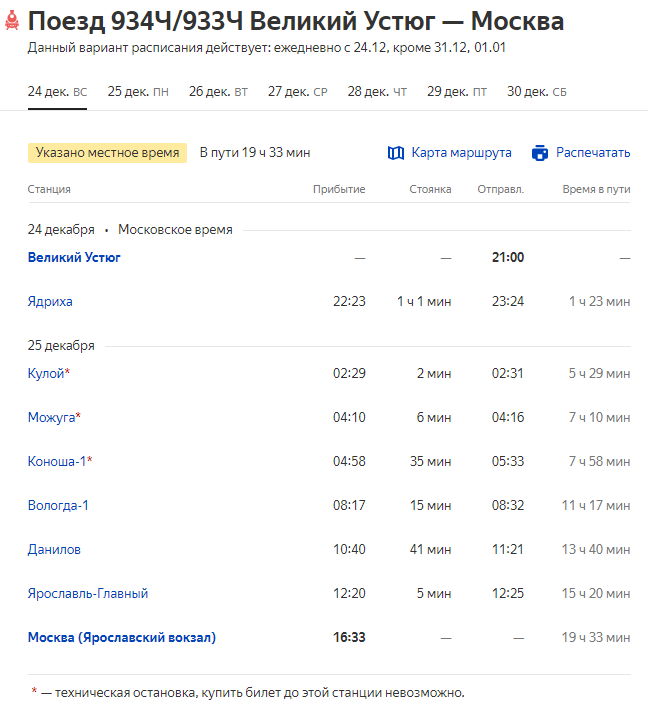Switch to the 28 дек. чт tab
This screenshot has width=648, height=706.
[x=377, y=92]
